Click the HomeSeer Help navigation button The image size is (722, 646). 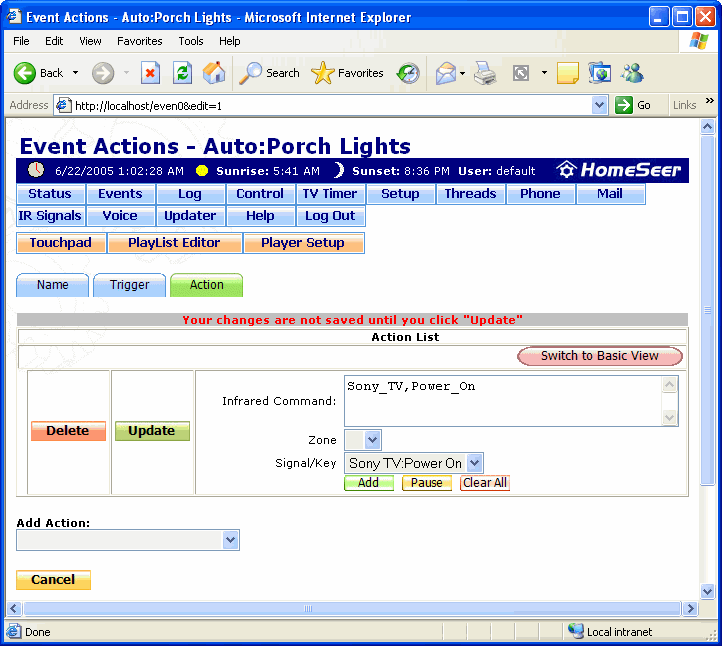(x=260, y=216)
